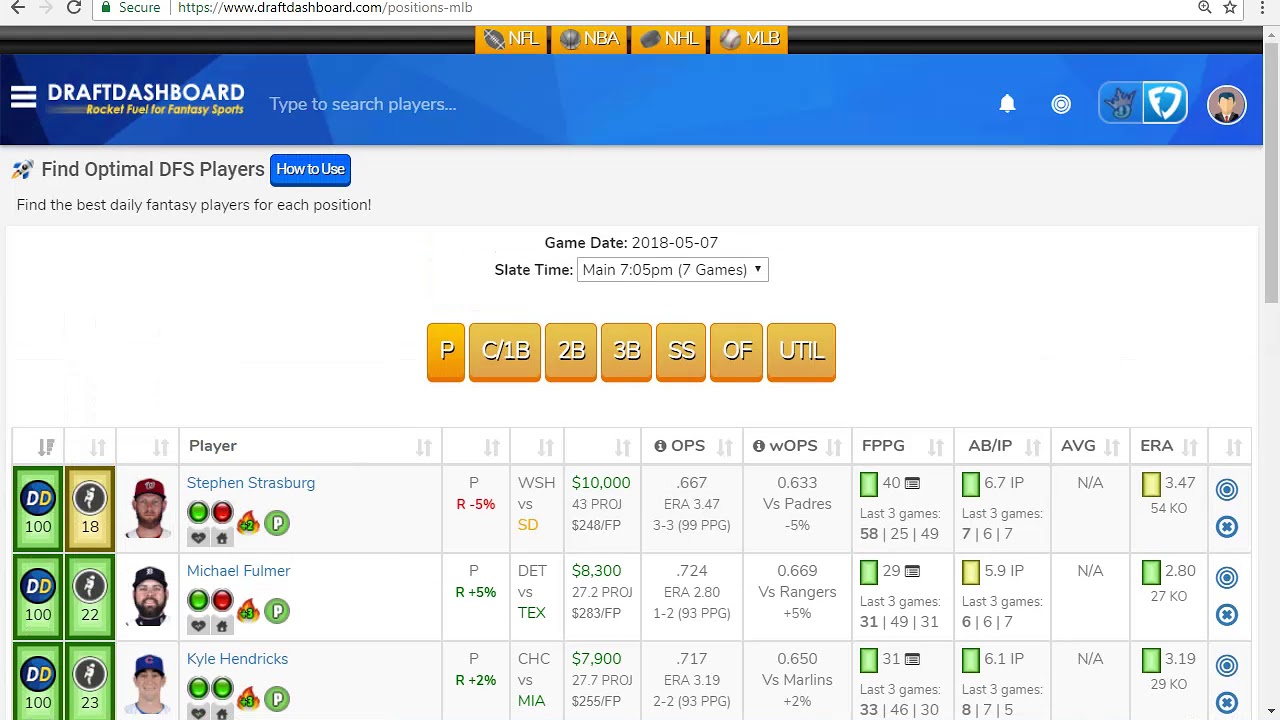1280x720 pixels.
Task: Exclude Stephen Strasburg with X icon
Action: (1227, 527)
